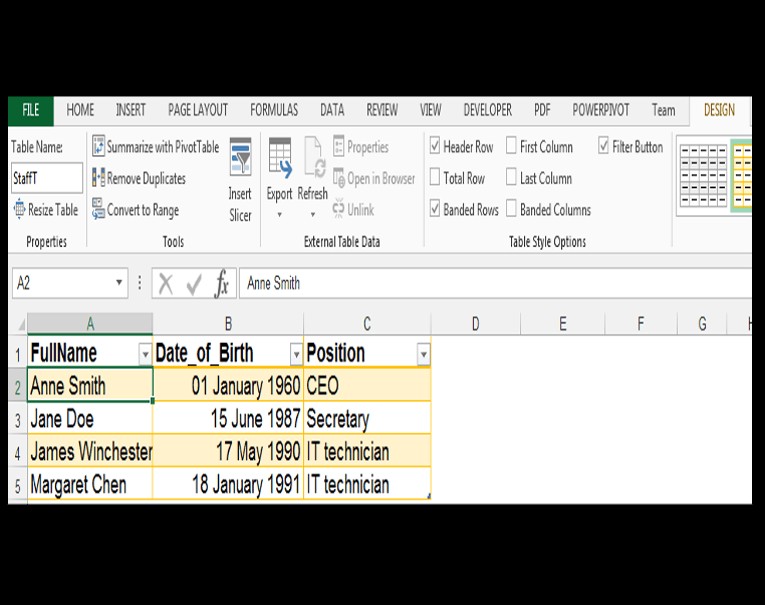Open Date_of_Birth column filter dropdown
Image resolution: width=765 pixels, height=605 pixels.
click(296, 355)
